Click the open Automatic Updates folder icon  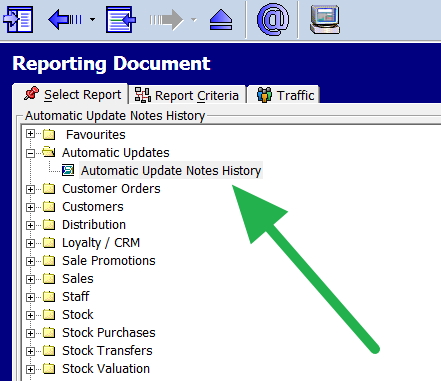[49, 152]
